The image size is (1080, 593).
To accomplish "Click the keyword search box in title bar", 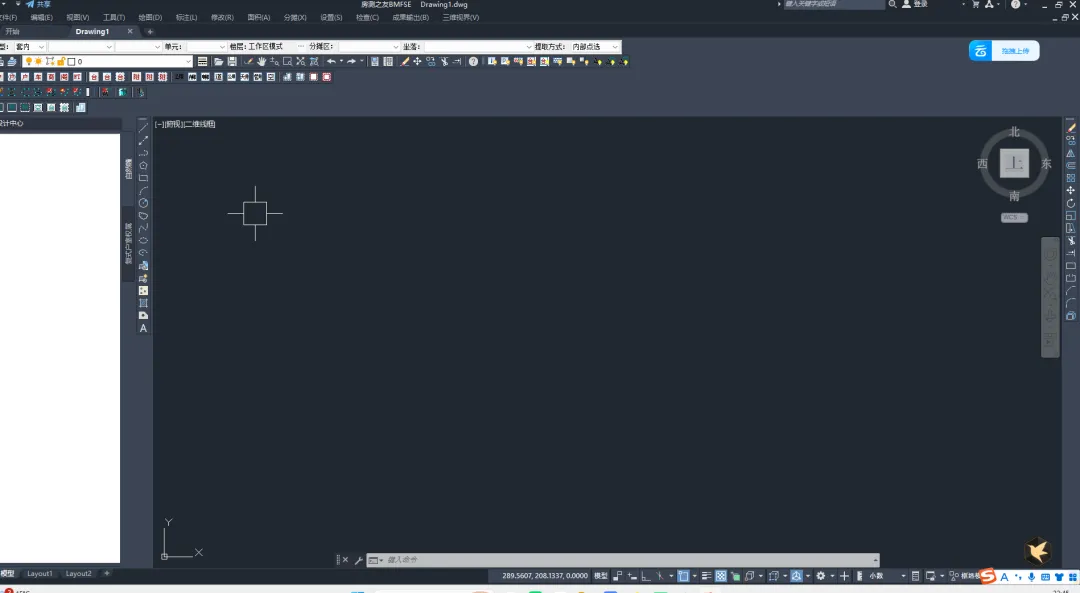I will (834, 5).
